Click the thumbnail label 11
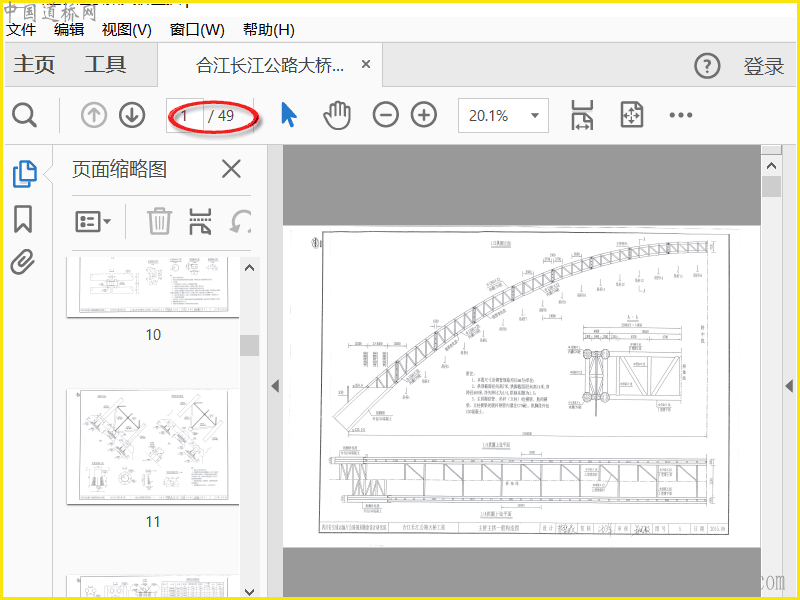The image size is (800, 600). [153, 521]
